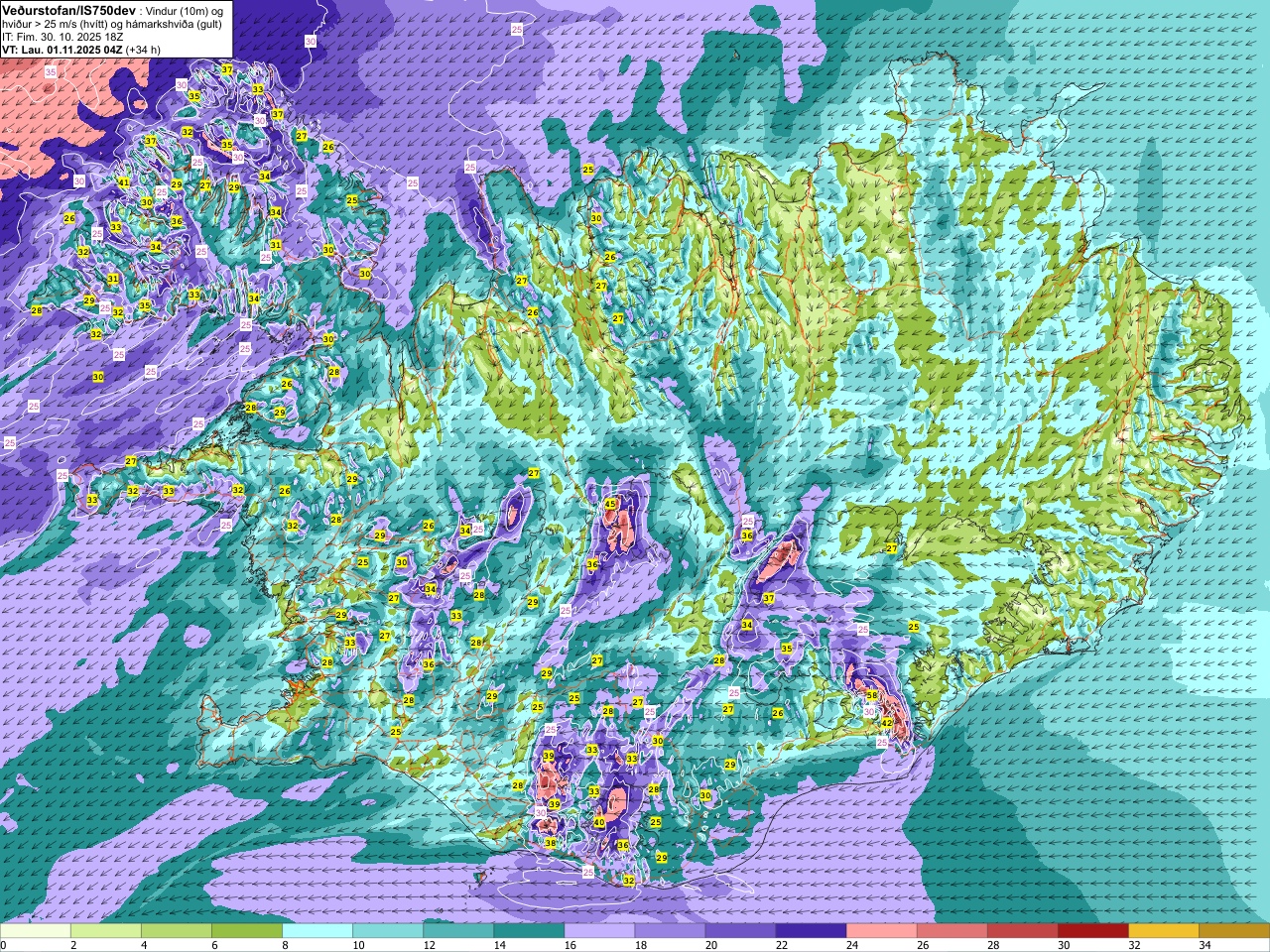Screen dimensions: 1270x952
Task: Select the 6–8 m/s olive green legend swatch
Action: [x=247, y=931]
